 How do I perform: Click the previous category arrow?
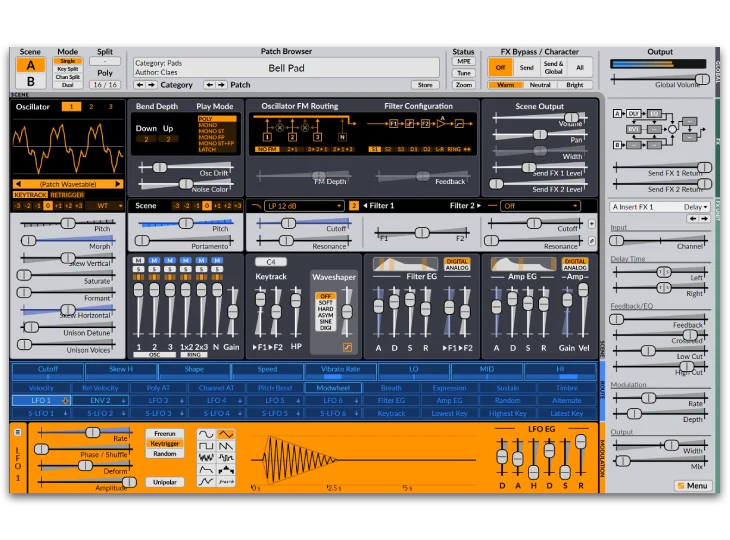139,85
